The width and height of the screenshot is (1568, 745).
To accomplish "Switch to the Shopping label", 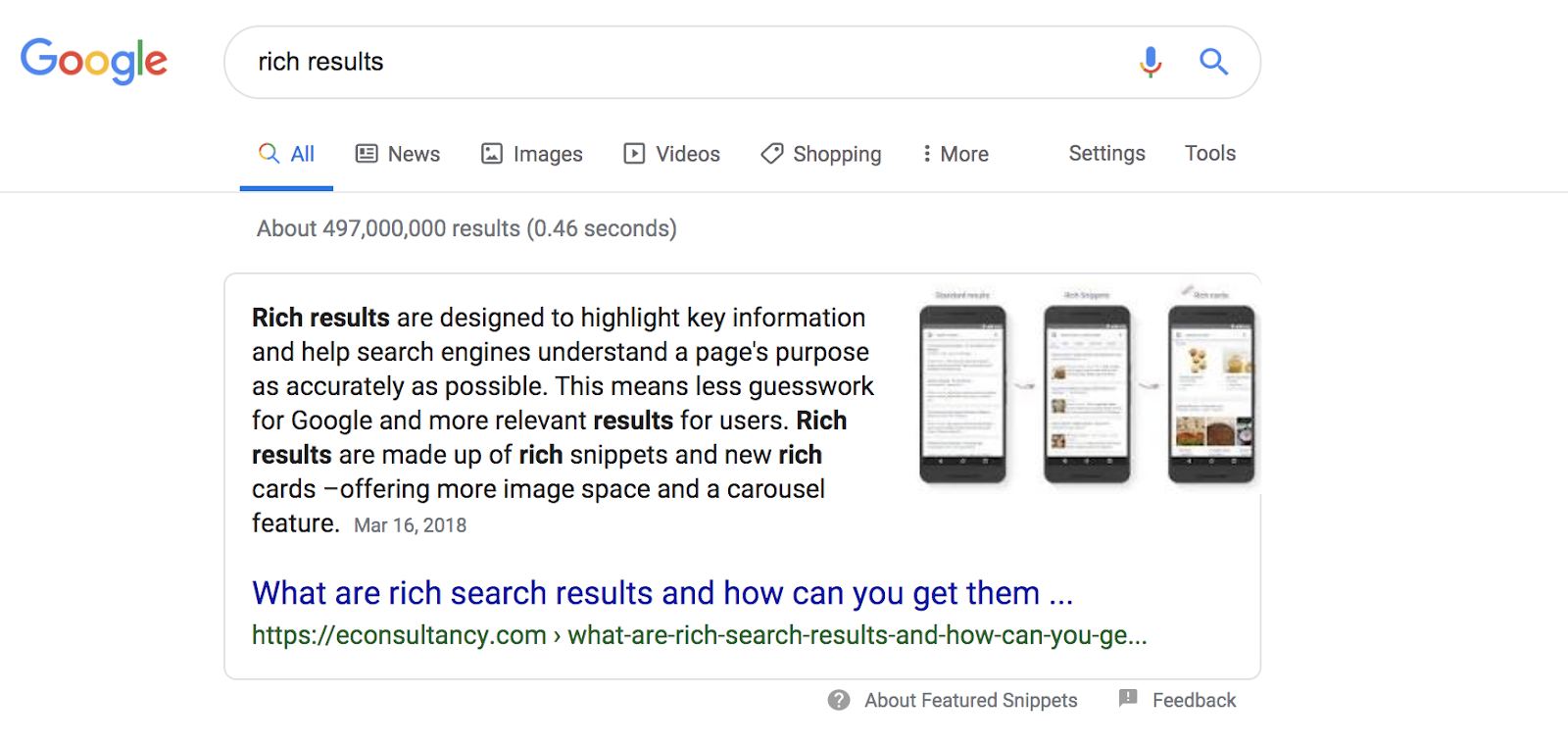I will 837,154.
